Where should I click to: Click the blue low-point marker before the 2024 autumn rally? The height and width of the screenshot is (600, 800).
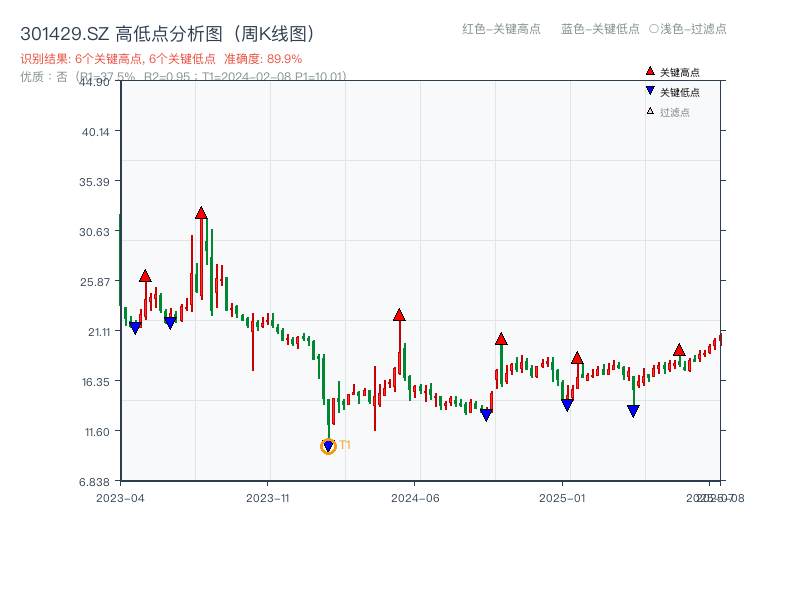487,414
